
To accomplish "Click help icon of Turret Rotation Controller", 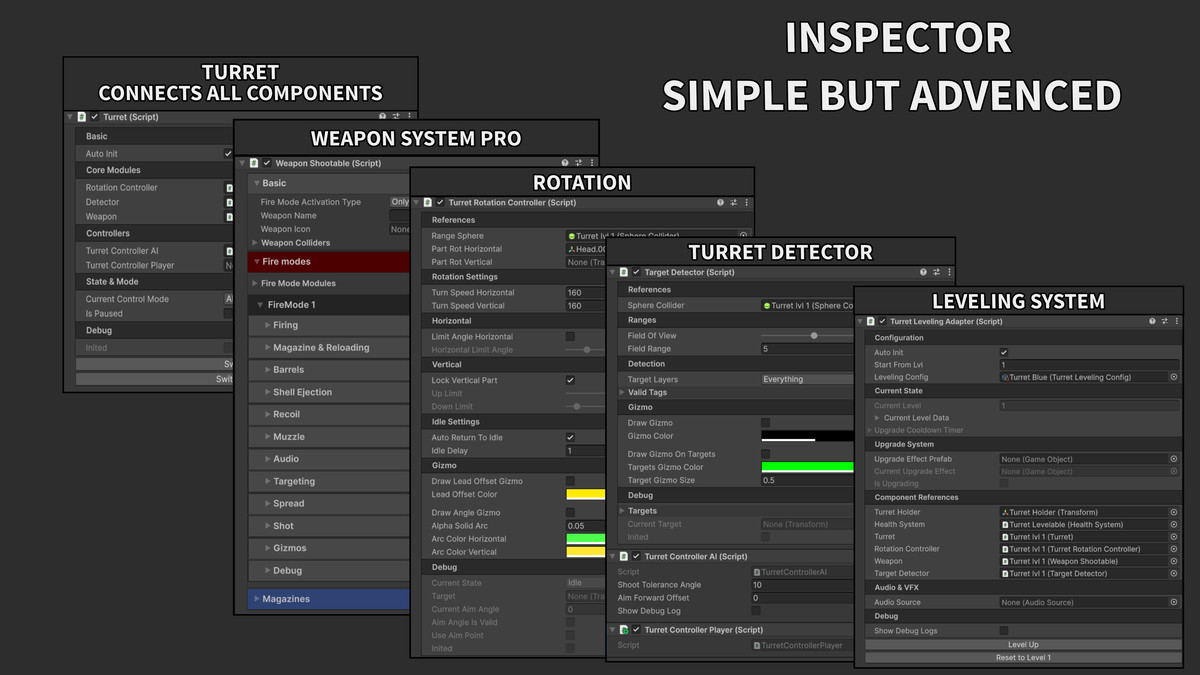I will [720, 202].
